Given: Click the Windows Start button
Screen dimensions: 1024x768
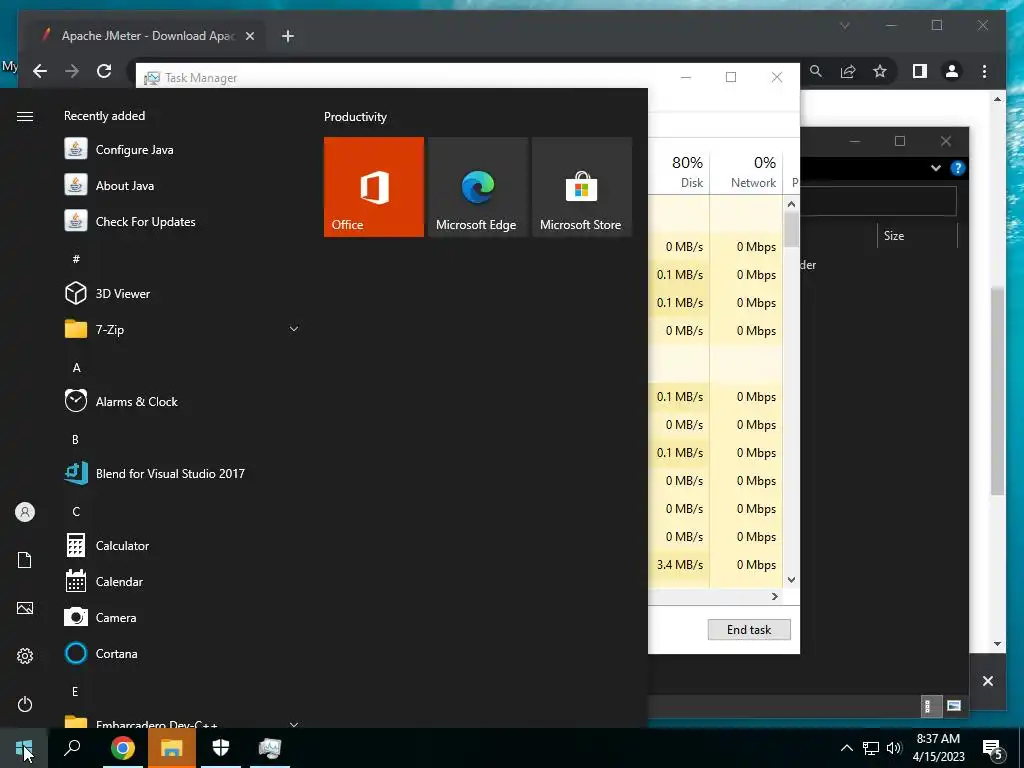Looking at the screenshot, I should click(24, 748).
